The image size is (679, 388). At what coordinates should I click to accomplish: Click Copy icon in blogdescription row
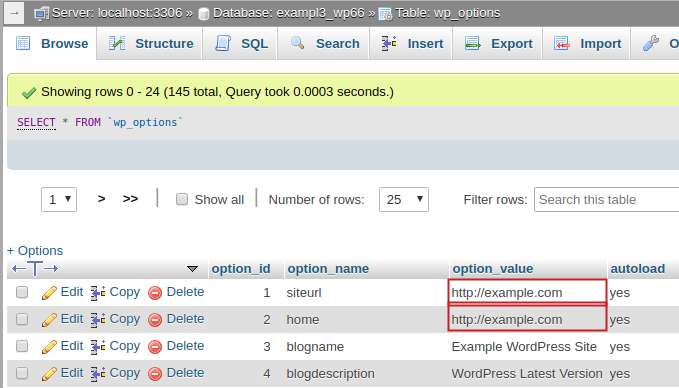[98, 374]
